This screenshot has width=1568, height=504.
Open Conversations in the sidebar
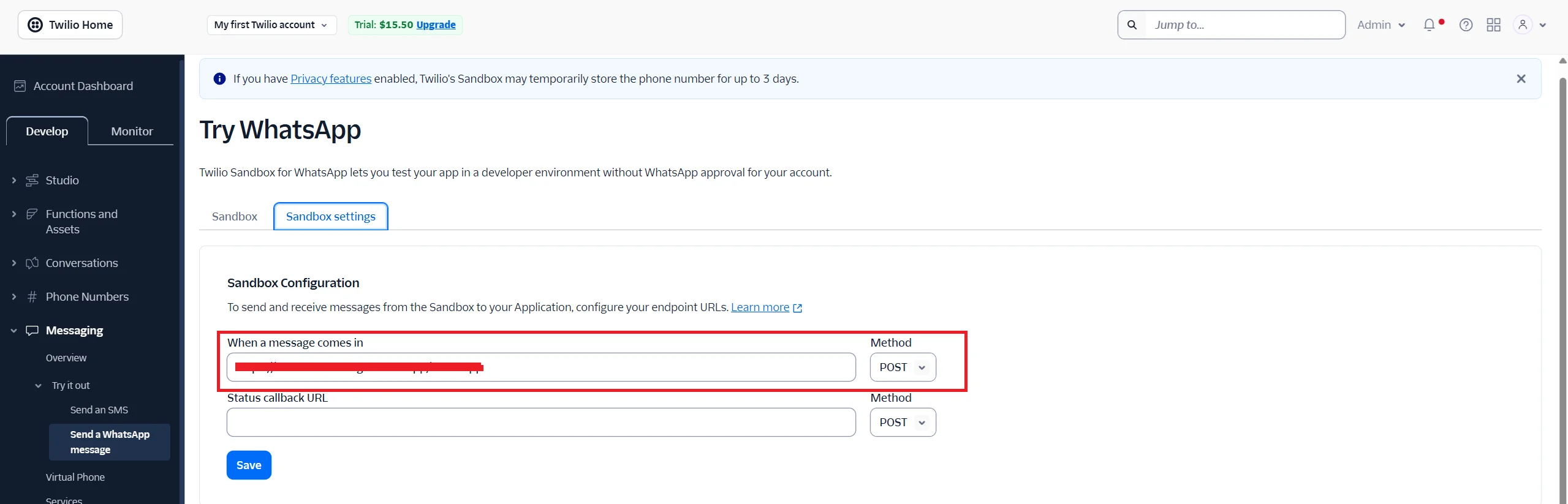(x=81, y=263)
